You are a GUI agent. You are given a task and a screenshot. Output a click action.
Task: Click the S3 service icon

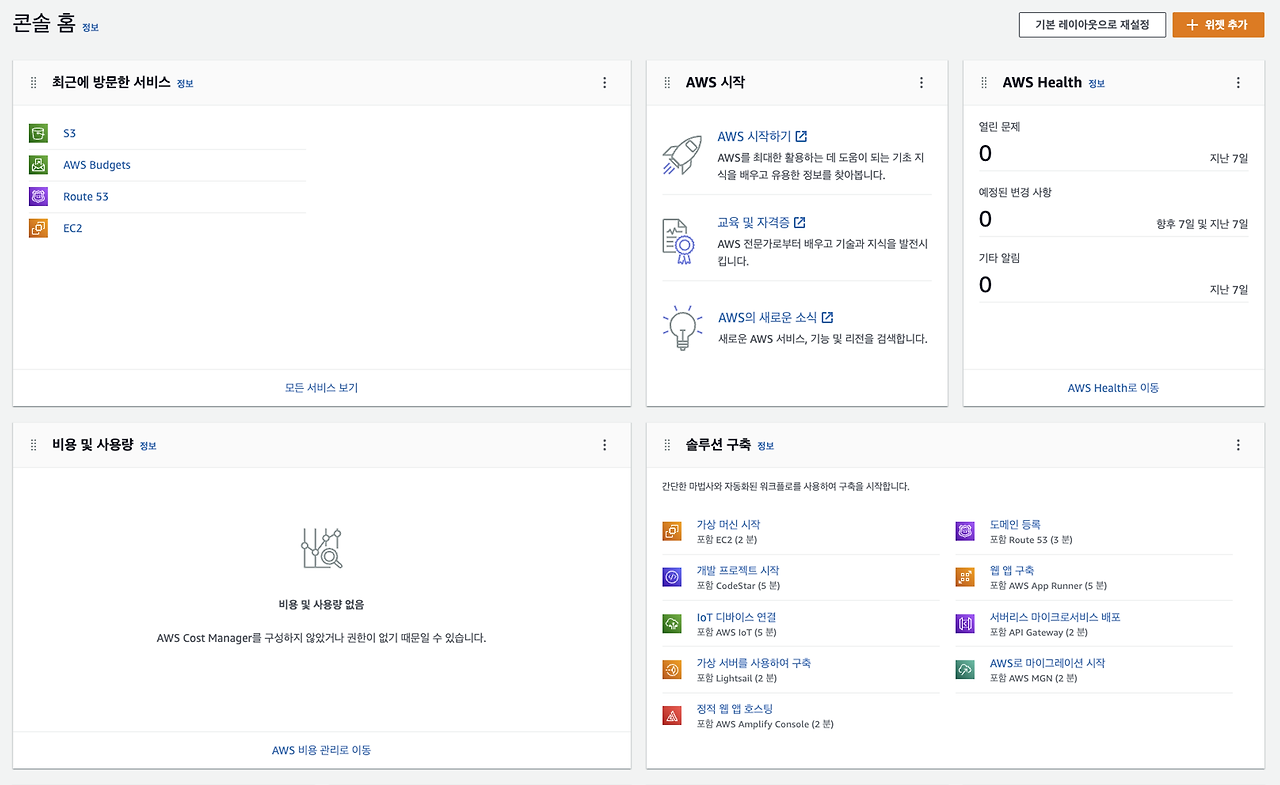(x=39, y=133)
